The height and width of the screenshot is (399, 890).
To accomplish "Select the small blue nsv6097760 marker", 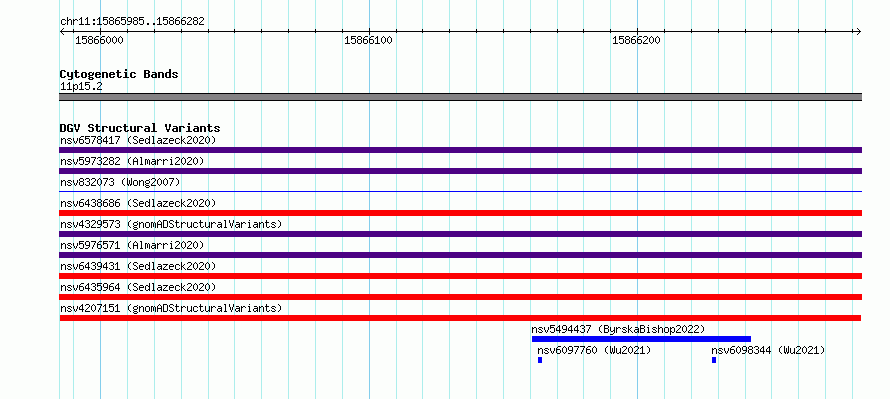I will point(540,360).
